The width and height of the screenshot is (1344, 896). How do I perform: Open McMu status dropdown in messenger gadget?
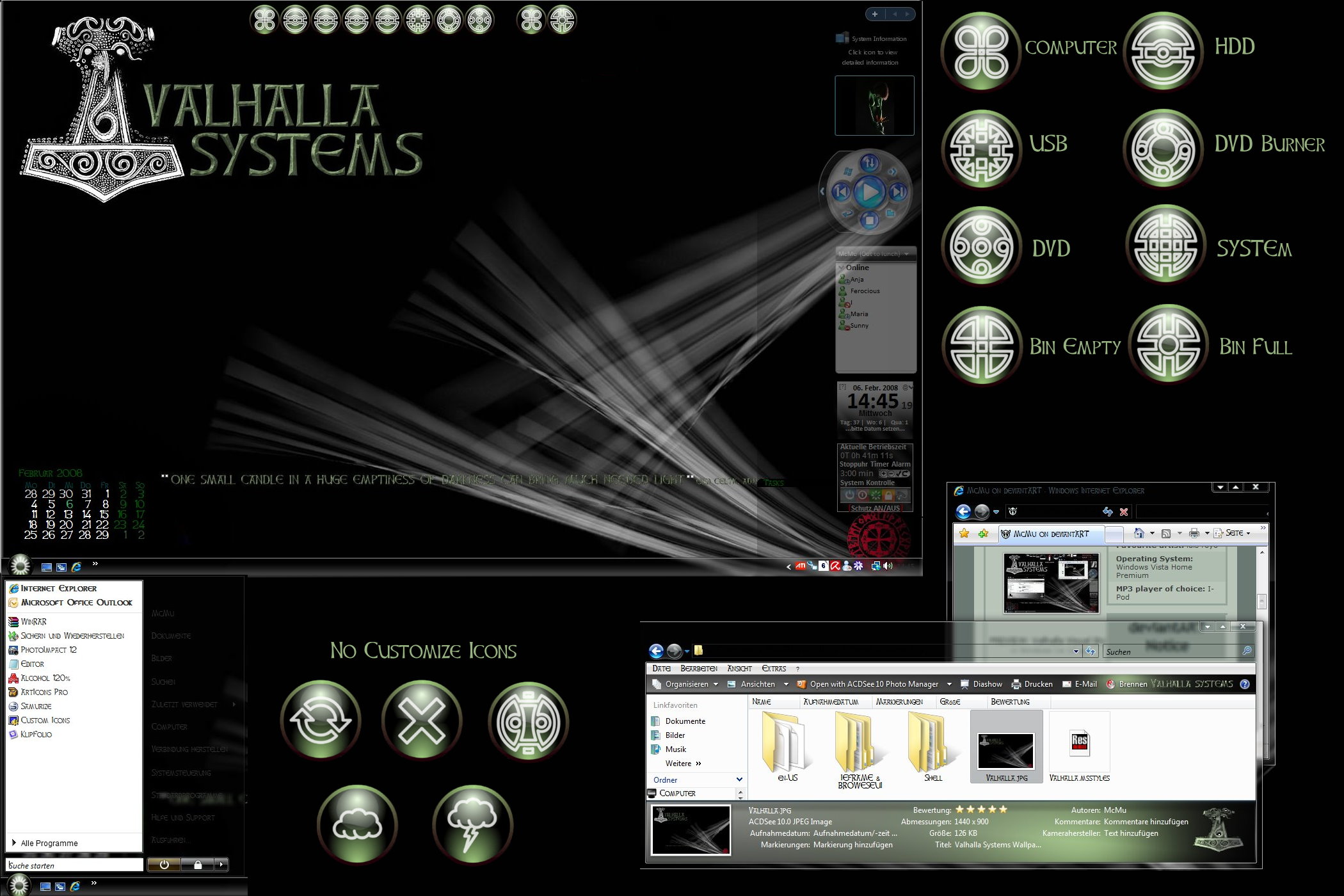coord(906,254)
